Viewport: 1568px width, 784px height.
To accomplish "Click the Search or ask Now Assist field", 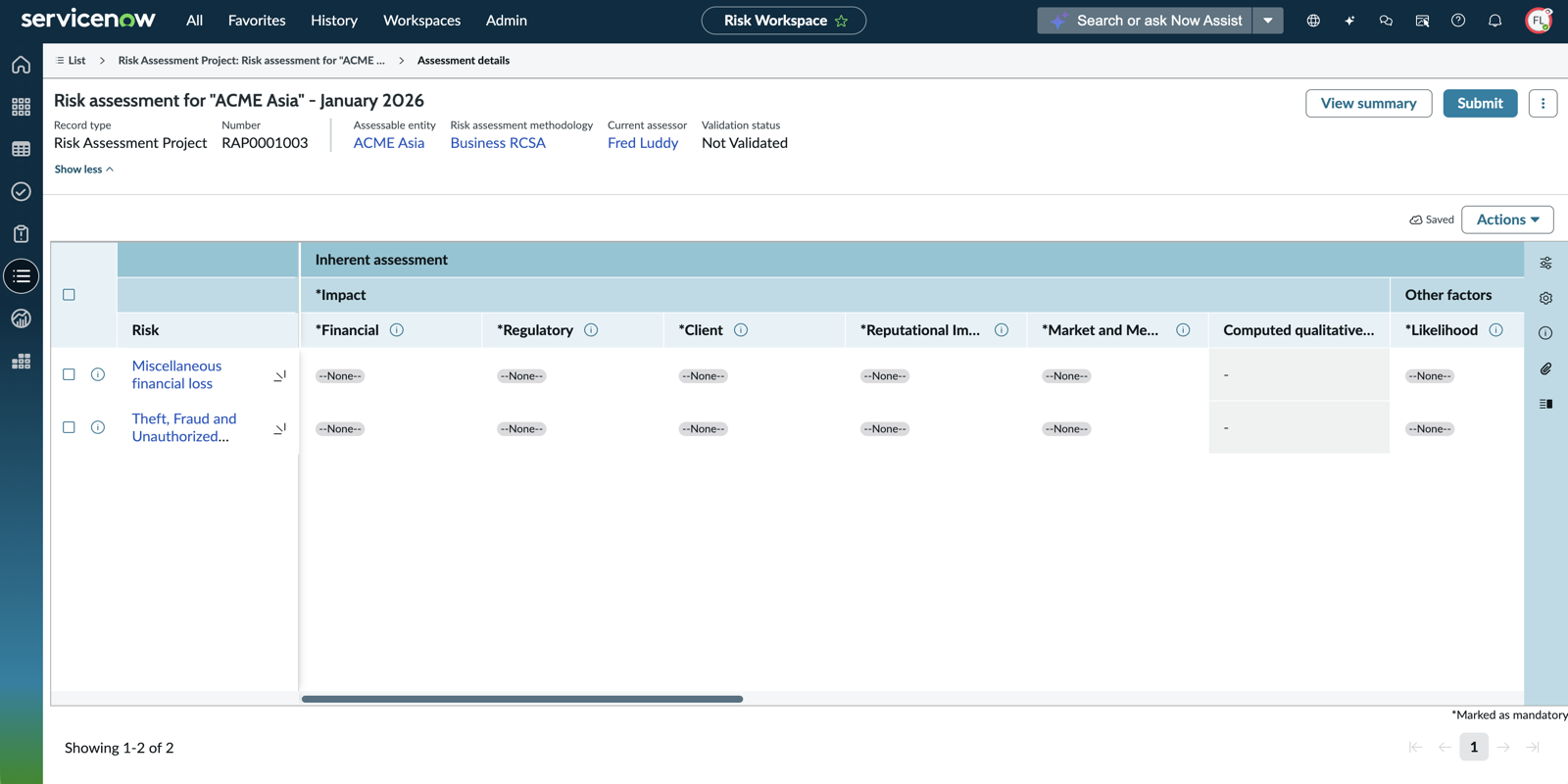I will 1145,21.
